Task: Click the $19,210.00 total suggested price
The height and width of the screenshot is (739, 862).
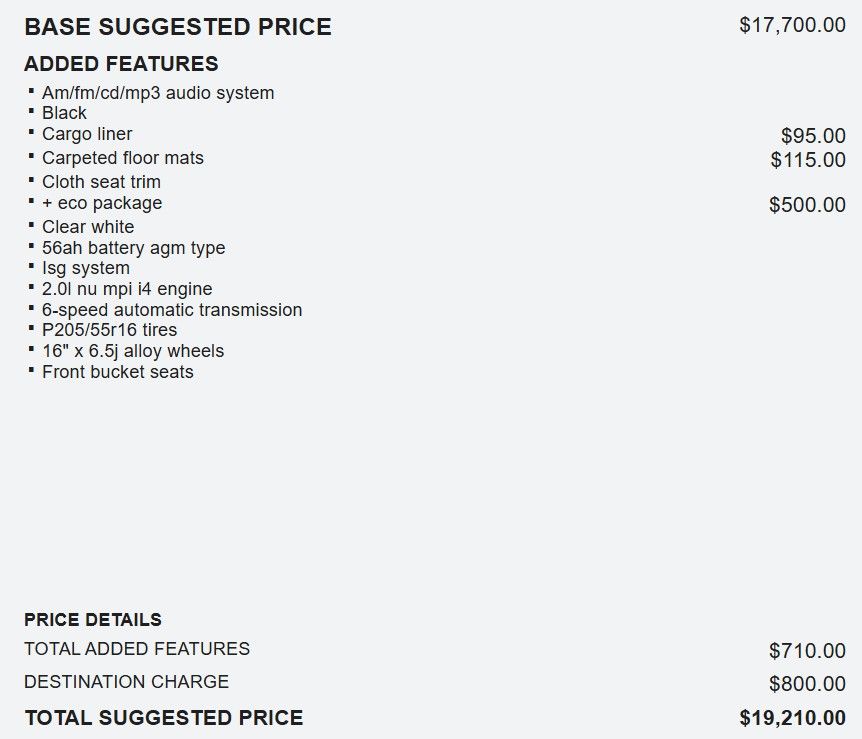Action: pyautogui.click(x=792, y=718)
